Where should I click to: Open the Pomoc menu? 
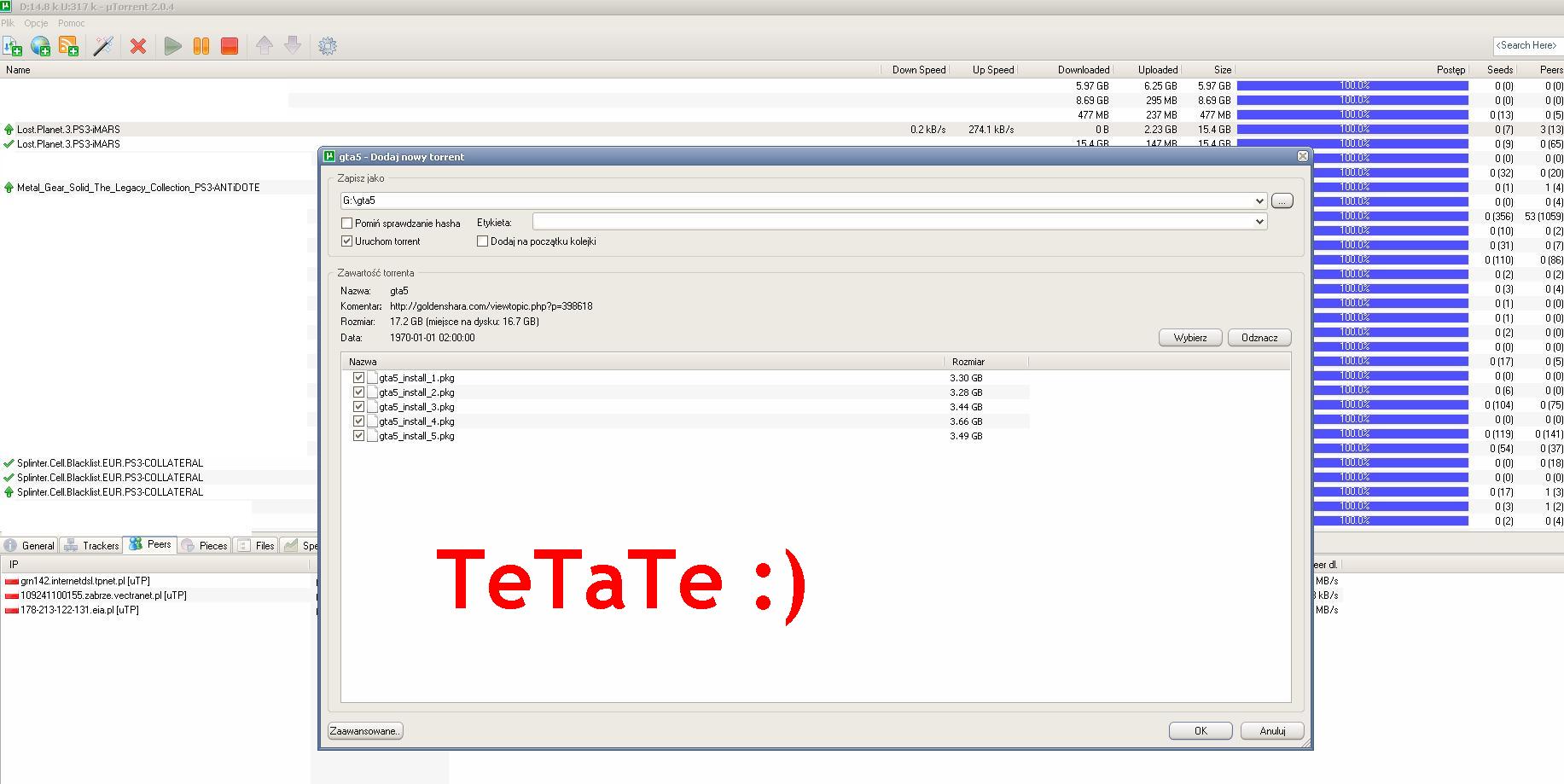tap(72, 24)
